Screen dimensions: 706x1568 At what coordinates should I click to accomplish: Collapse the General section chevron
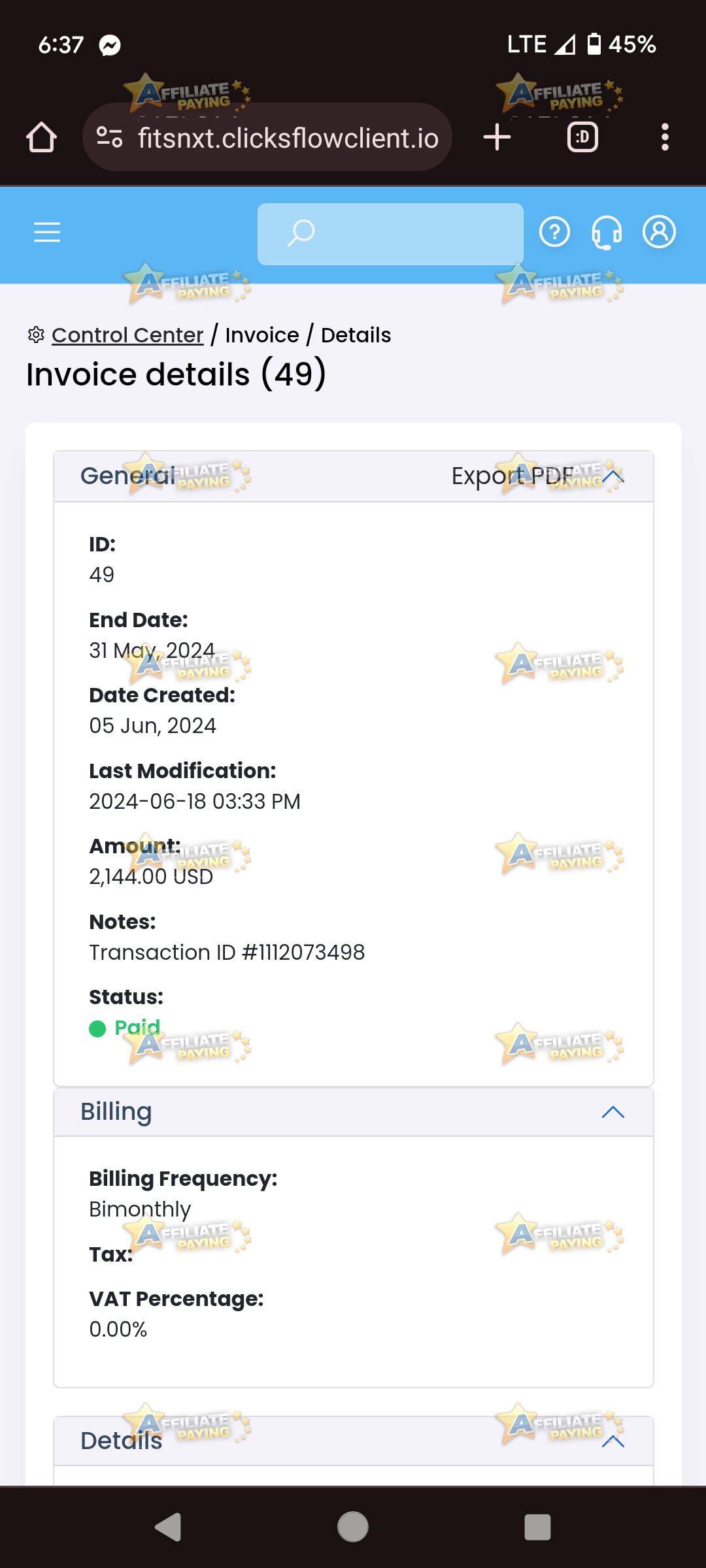point(613,476)
